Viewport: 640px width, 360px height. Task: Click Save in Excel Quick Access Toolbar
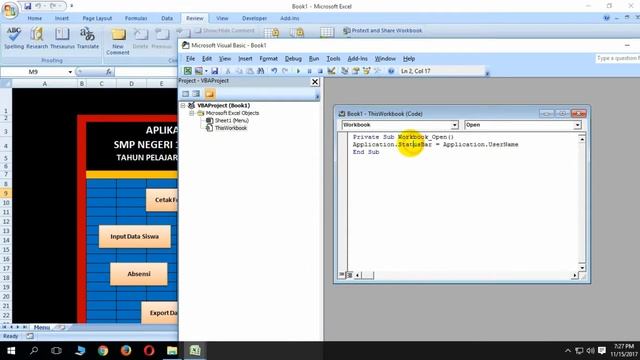[28, 6]
